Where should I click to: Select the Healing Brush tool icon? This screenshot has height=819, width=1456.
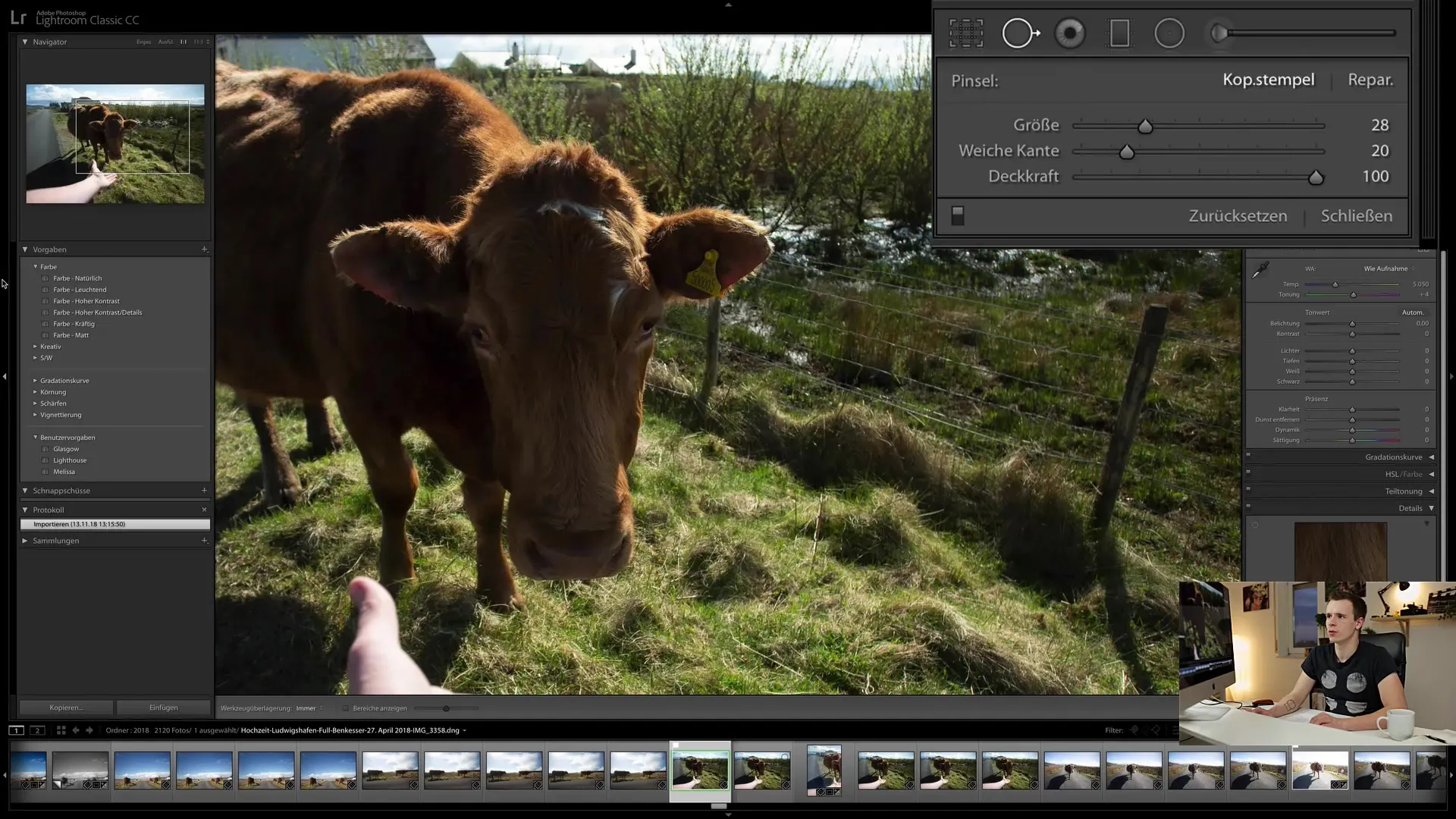[x=1020, y=33]
